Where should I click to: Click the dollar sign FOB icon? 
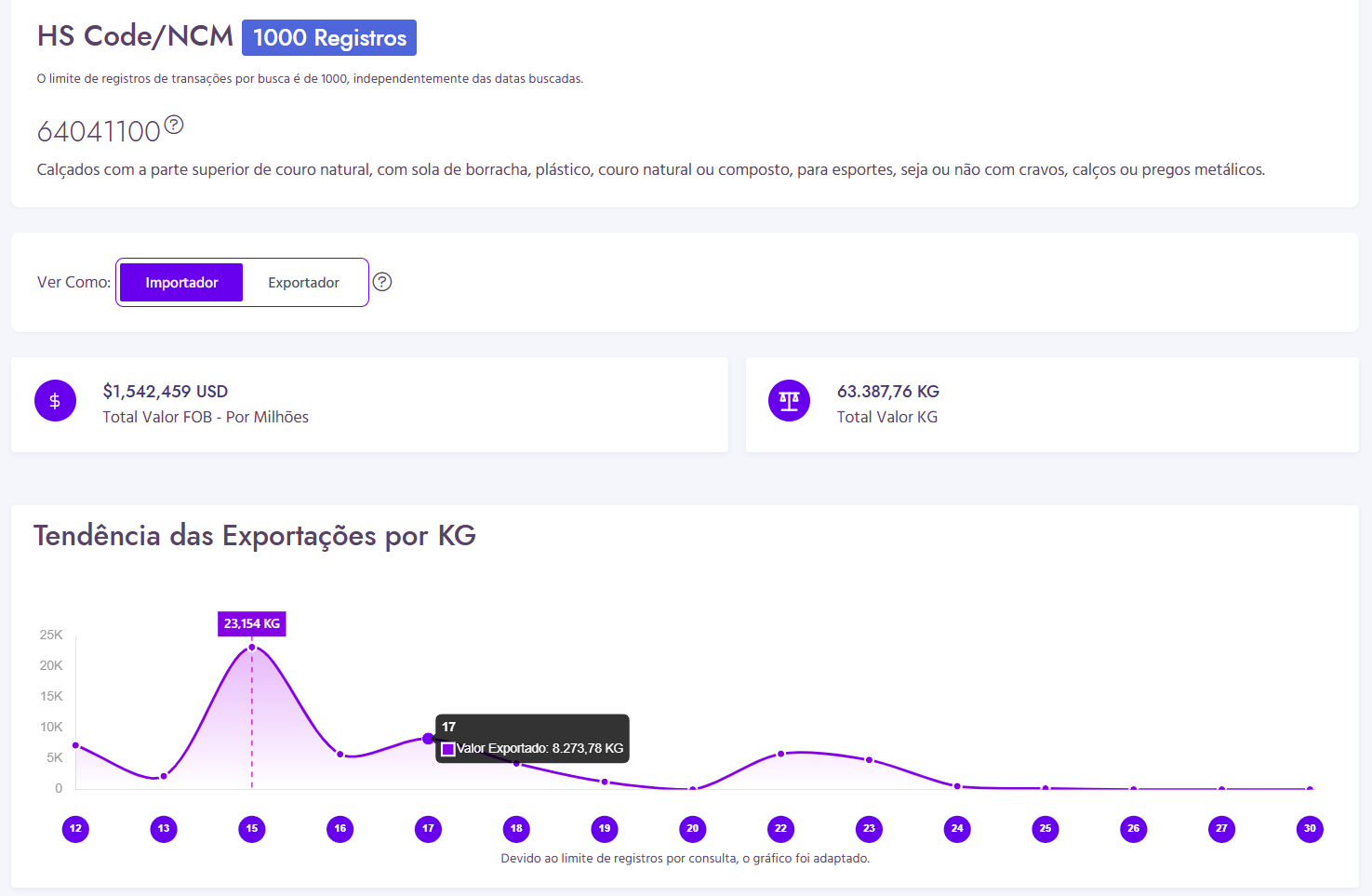point(55,401)
